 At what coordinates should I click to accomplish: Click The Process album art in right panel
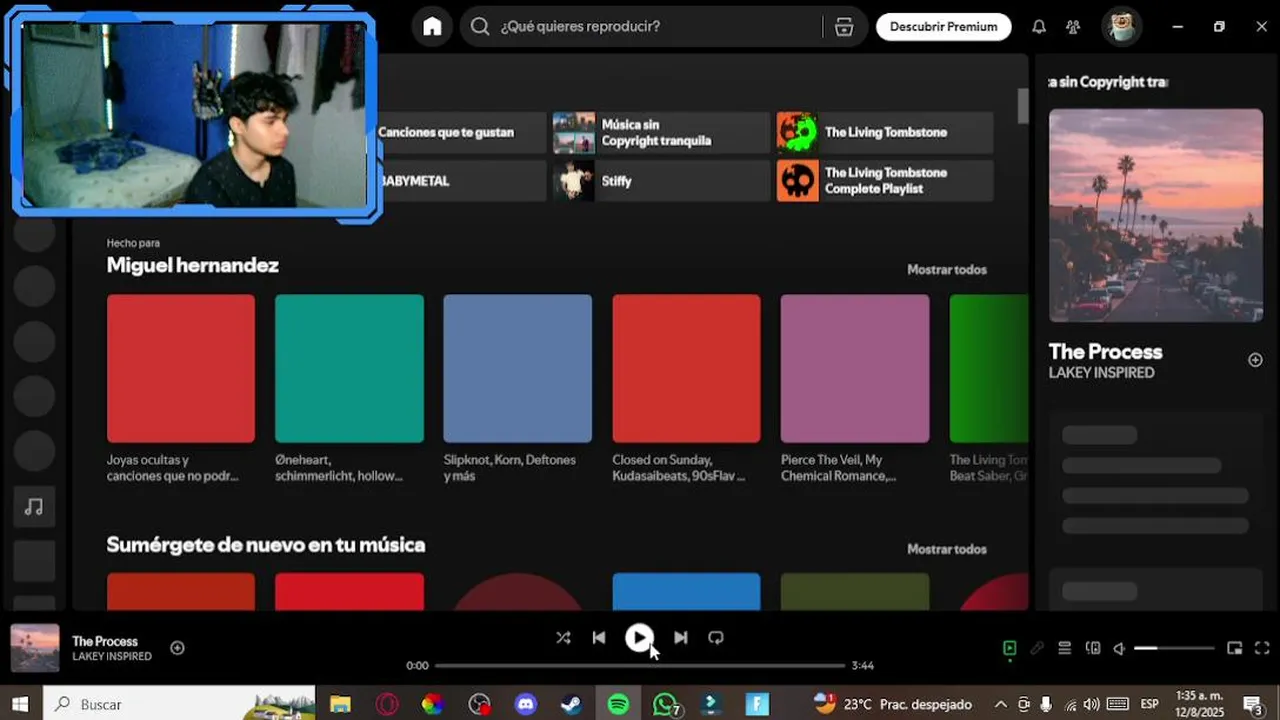click(1155, 215)
